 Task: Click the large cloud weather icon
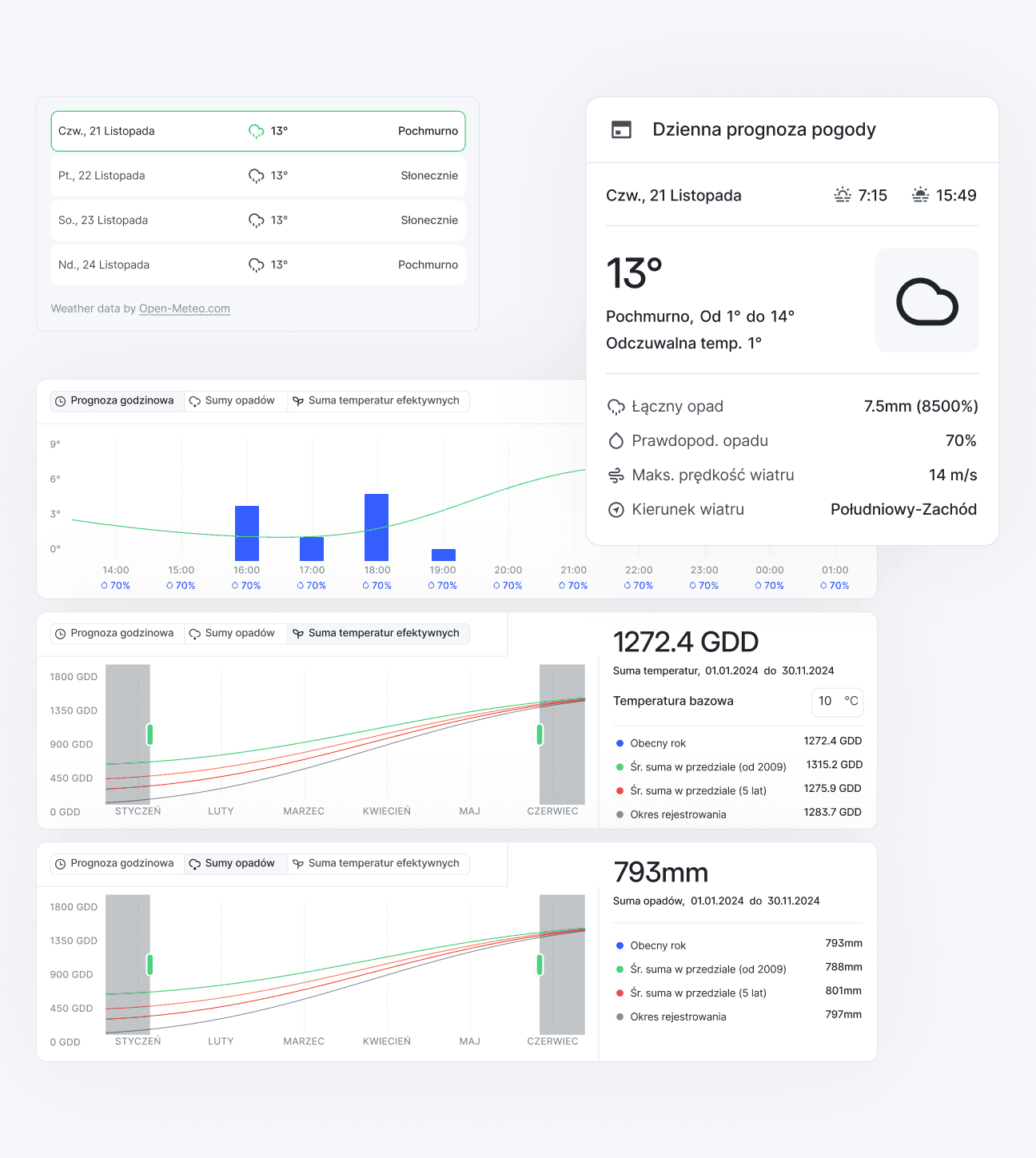tap(926, 301)
